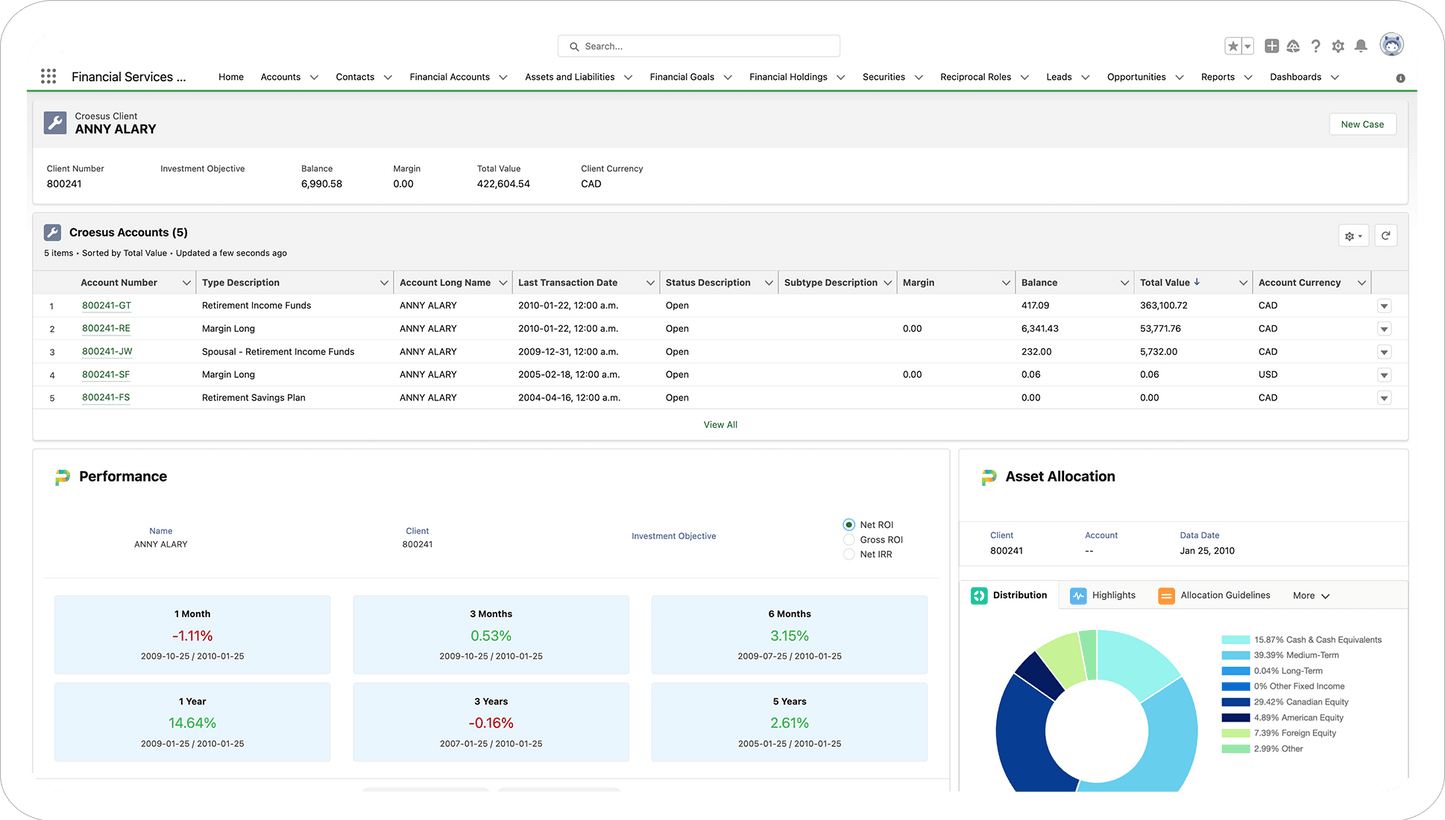
Task: Click the New Case button
Action: click(1362, 124)
